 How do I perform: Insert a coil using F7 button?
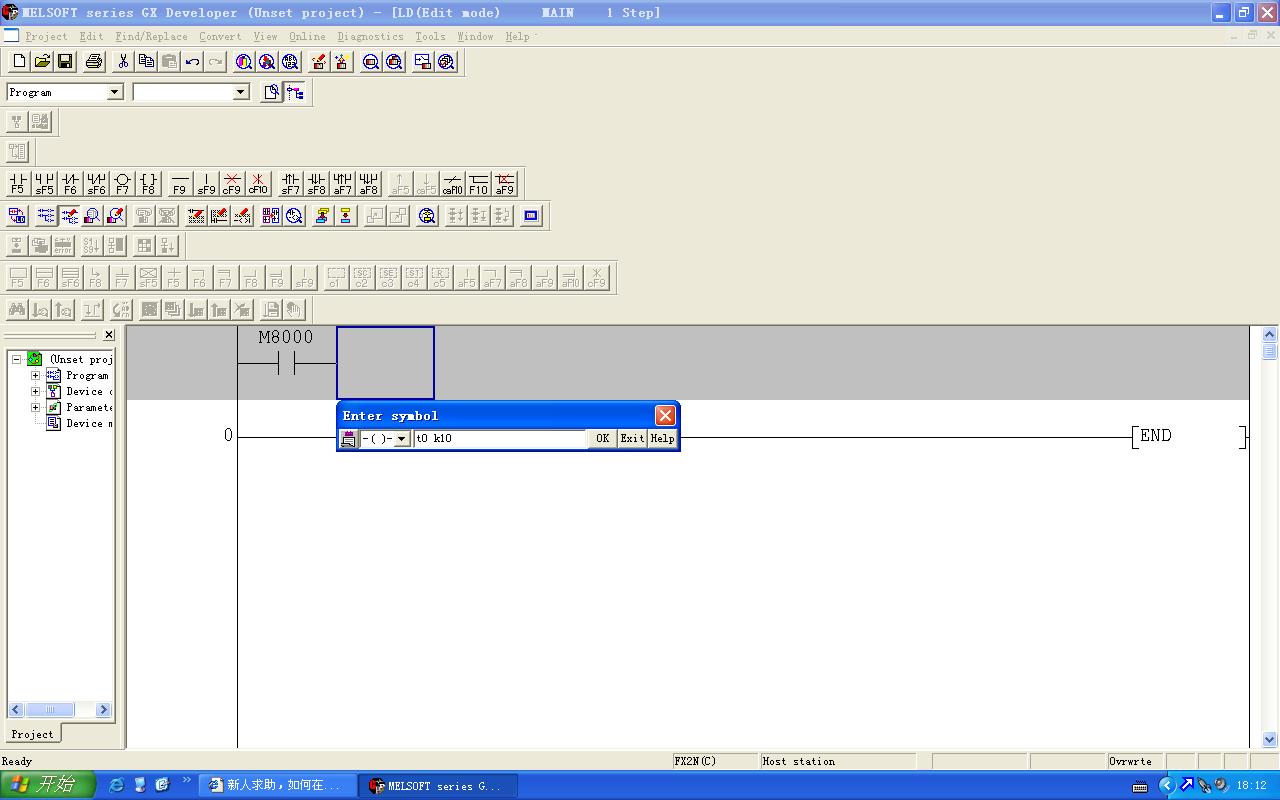(122, 183)
